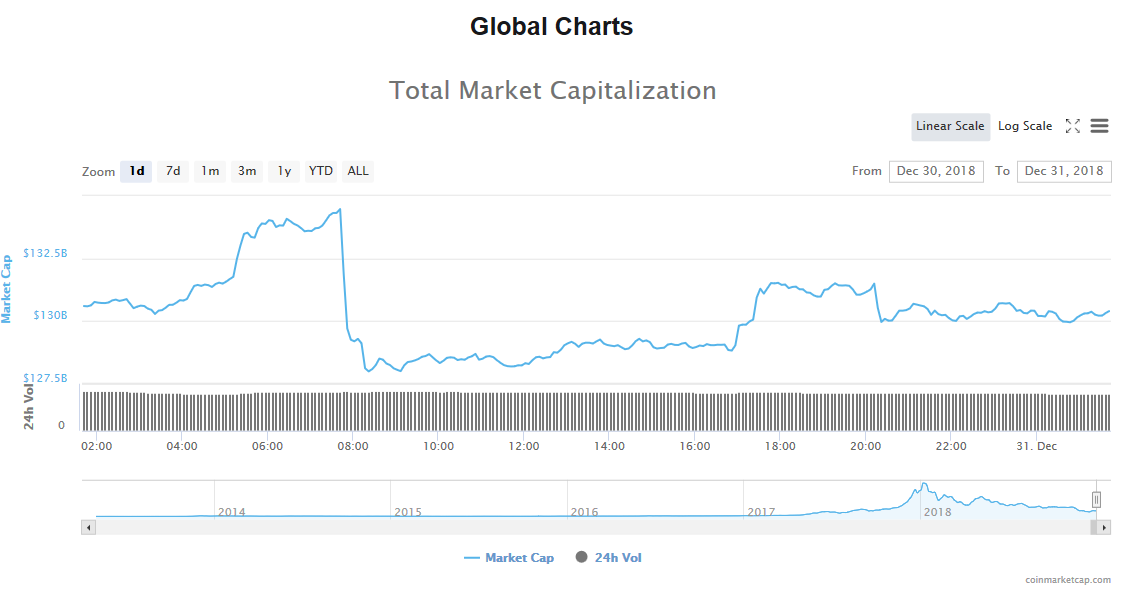Grab the navigator range handle

coord(1096,499)
